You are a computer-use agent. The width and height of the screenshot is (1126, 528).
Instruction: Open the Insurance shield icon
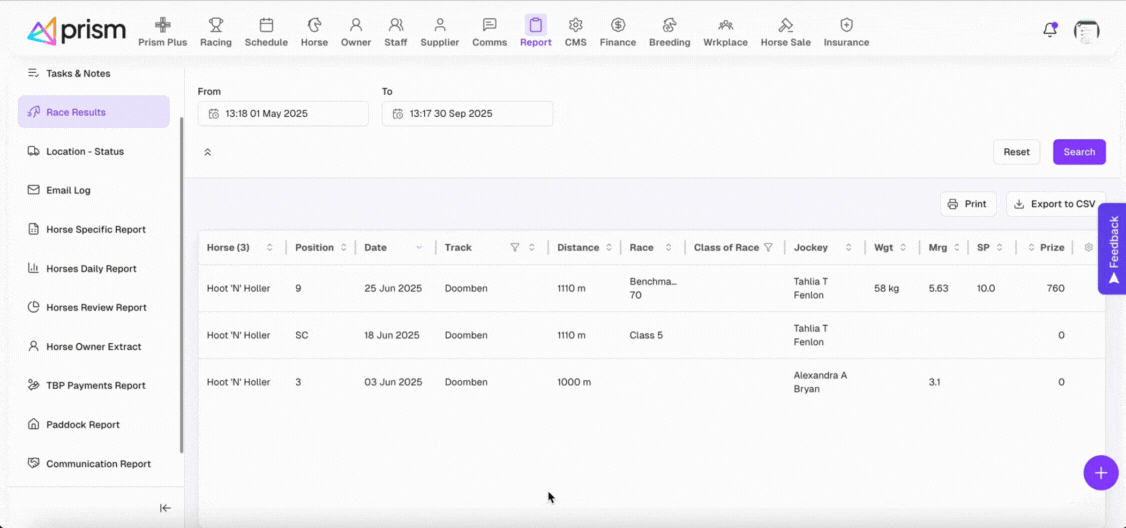pyautogui.click(x=846, y=25)
